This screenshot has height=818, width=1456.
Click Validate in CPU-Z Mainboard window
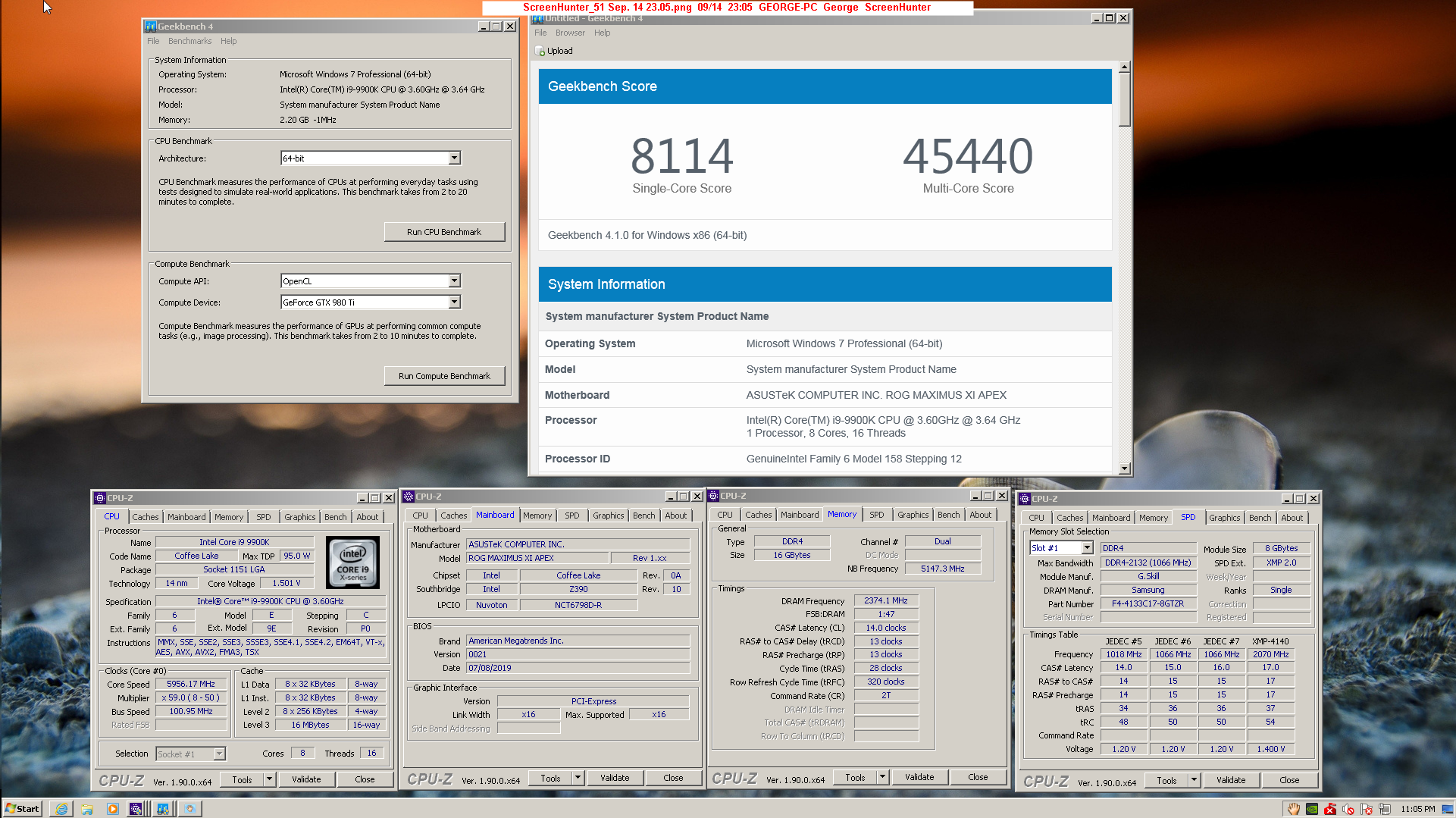pos(615,778)
